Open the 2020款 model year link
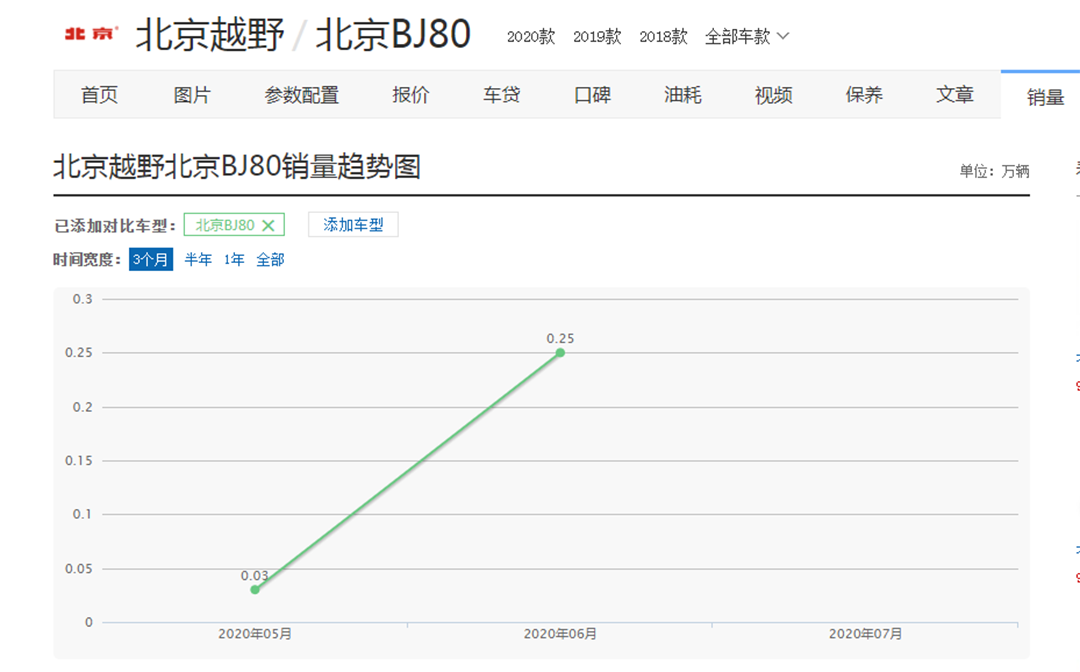The image size is (1080, 672). click(530, 37)
